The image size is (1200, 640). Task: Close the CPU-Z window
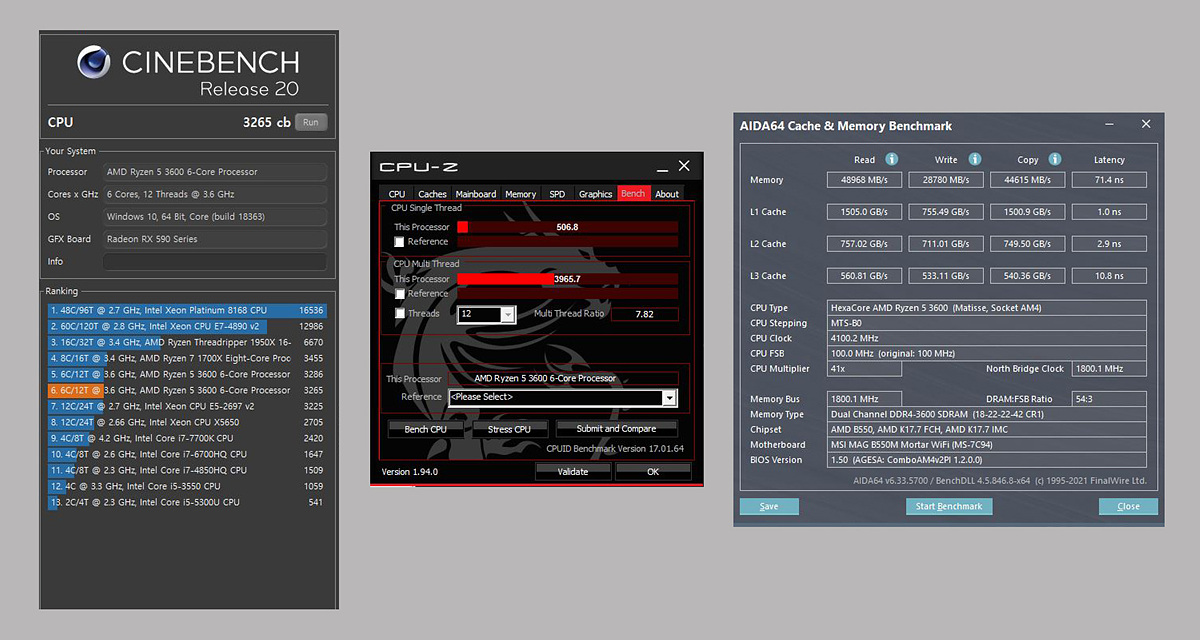click(x=684, y=166)
